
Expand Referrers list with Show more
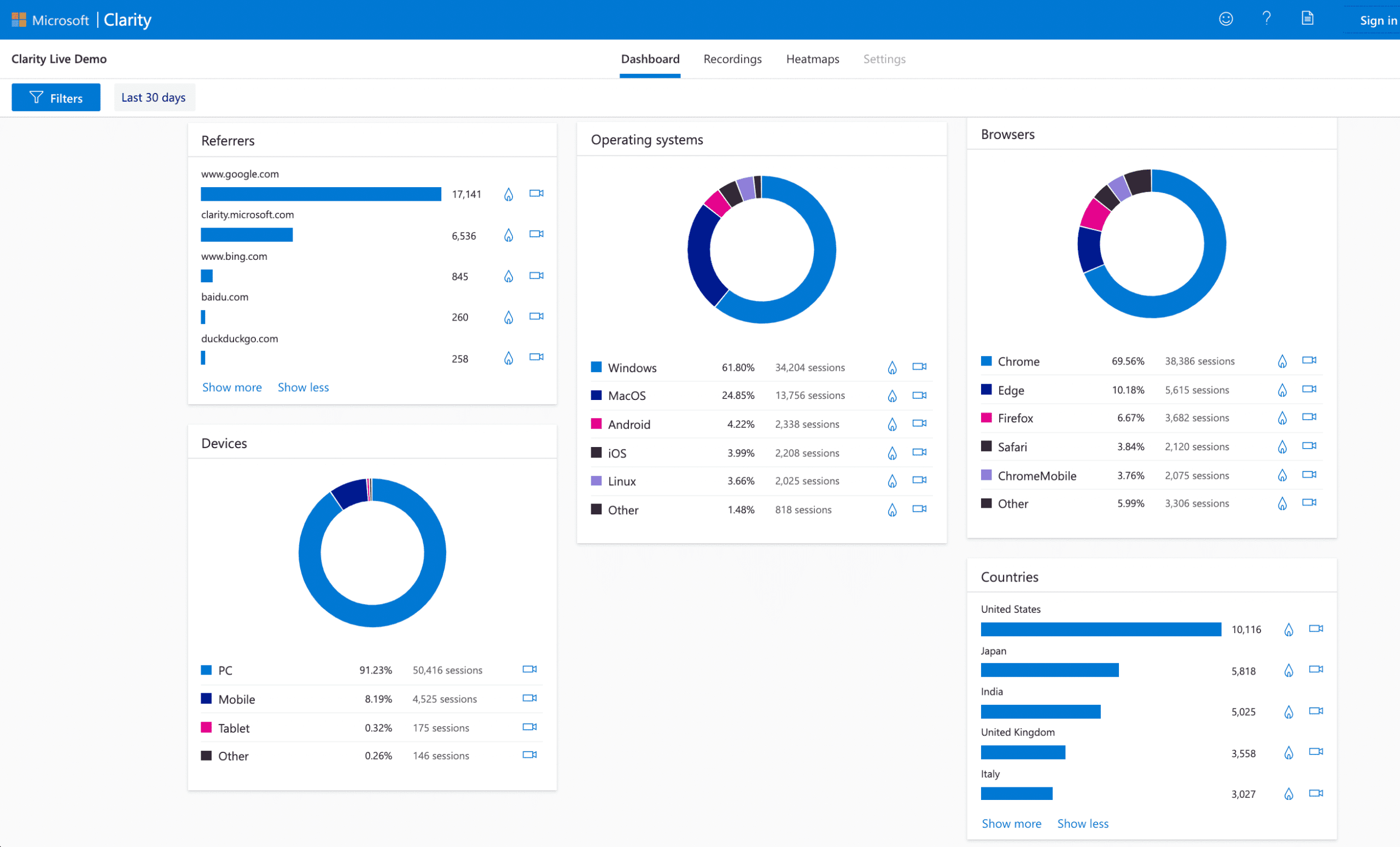click(232, 387)
